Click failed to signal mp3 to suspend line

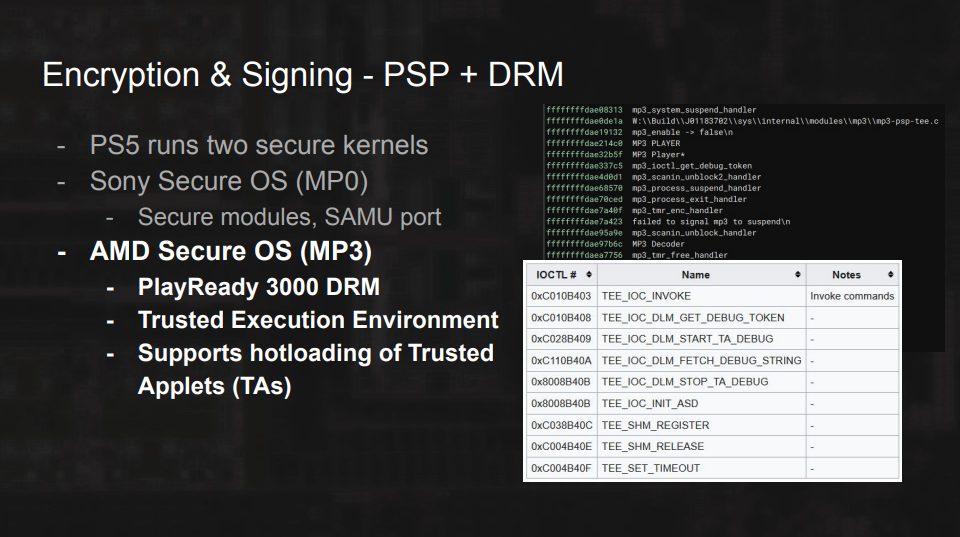(x=668, y=222)
